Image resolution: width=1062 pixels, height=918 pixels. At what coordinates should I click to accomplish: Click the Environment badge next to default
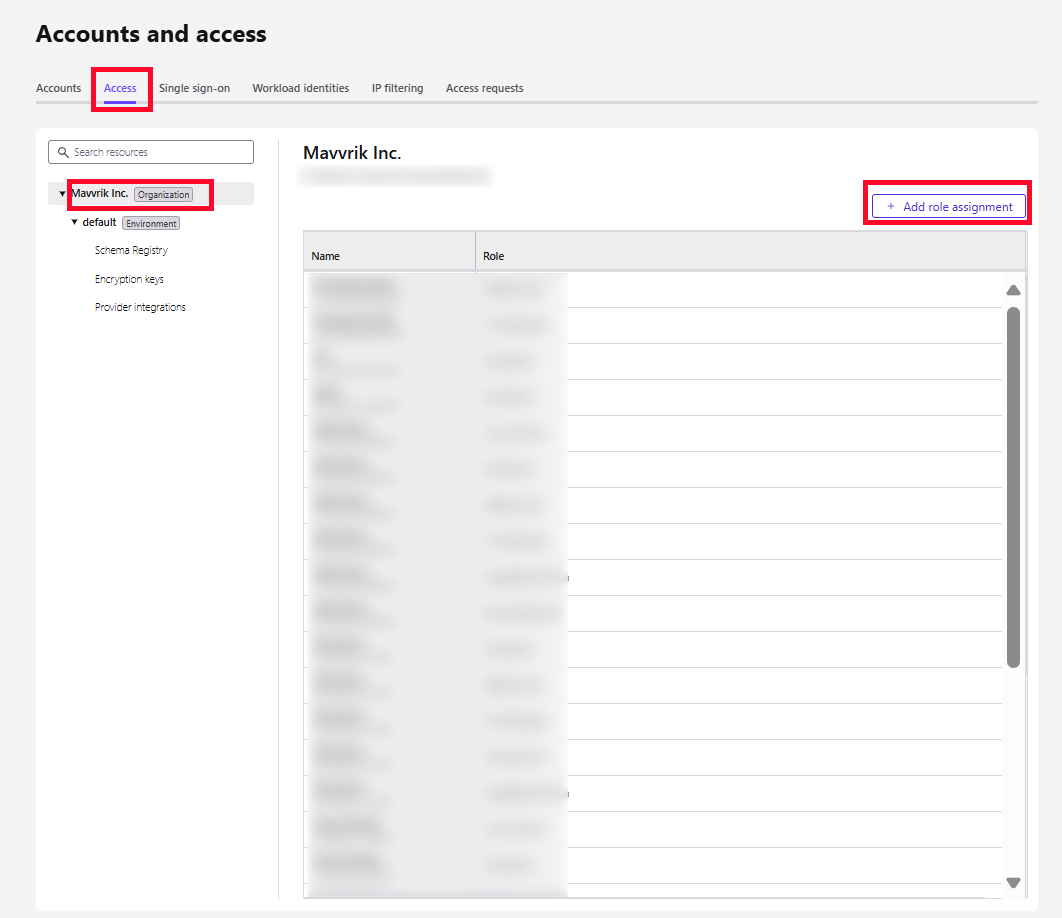click(x=151, y=223)
